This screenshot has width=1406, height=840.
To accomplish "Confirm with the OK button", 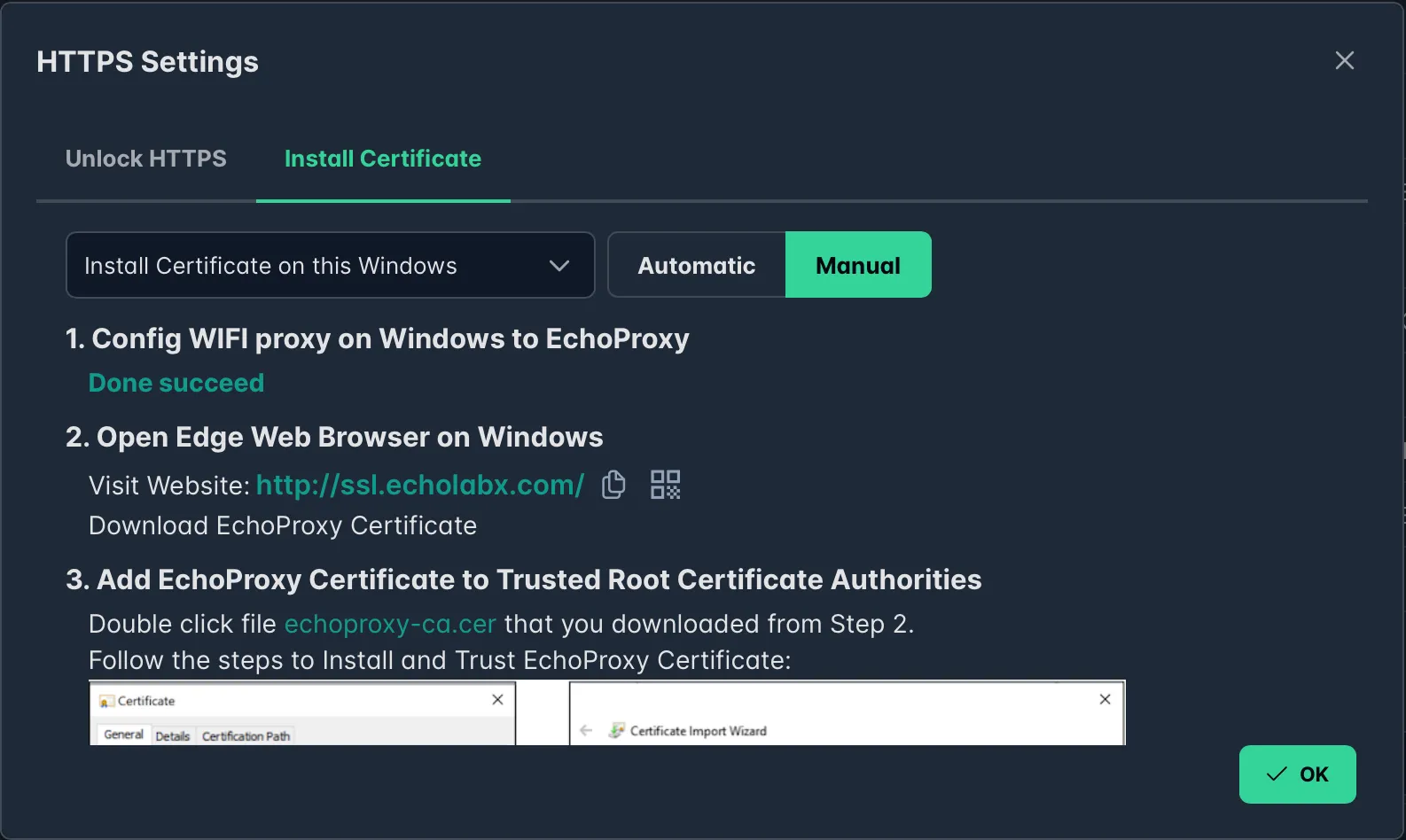I will point(1297,774).
